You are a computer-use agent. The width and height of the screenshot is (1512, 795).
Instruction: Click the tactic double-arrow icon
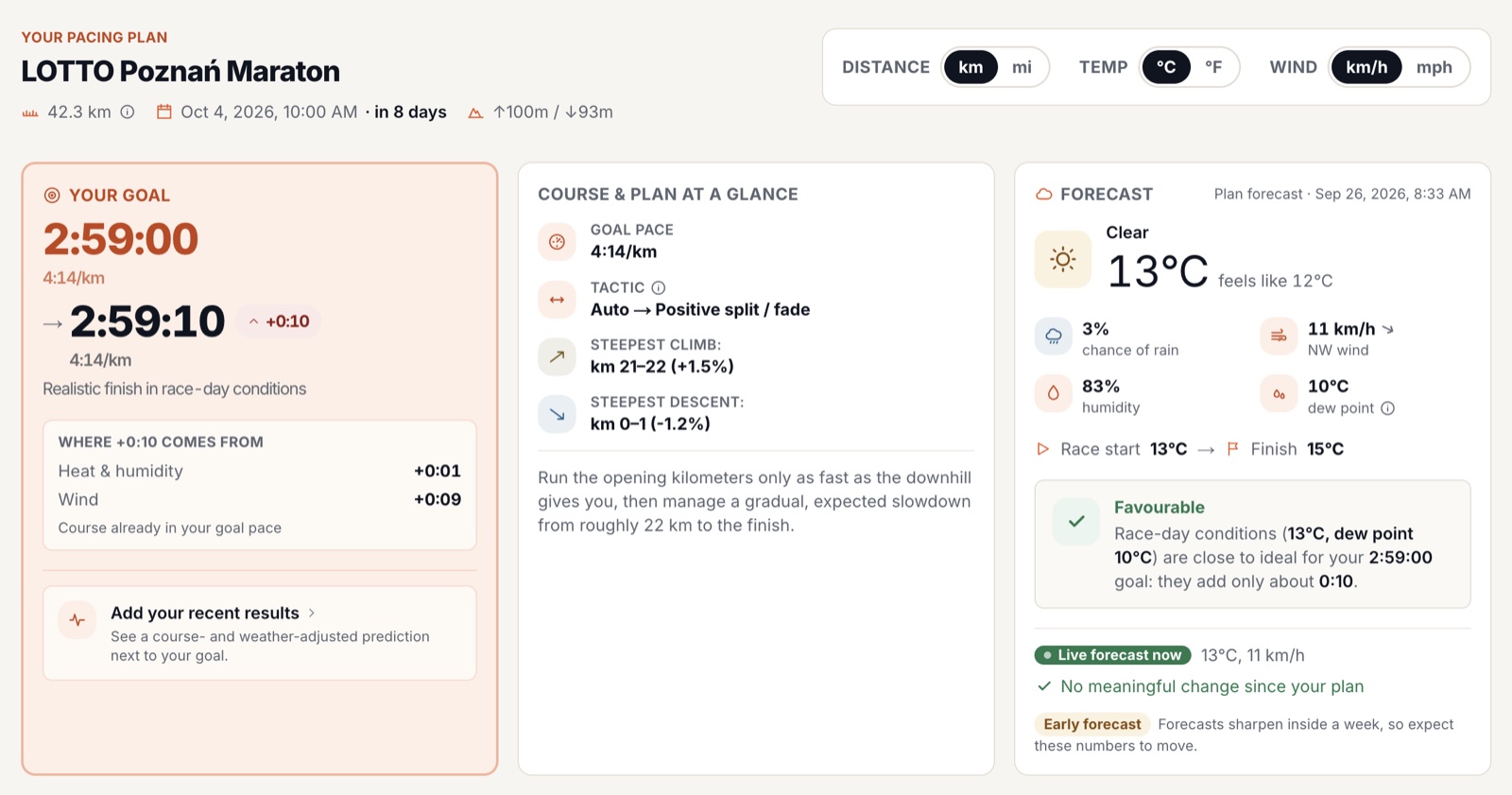557,300
